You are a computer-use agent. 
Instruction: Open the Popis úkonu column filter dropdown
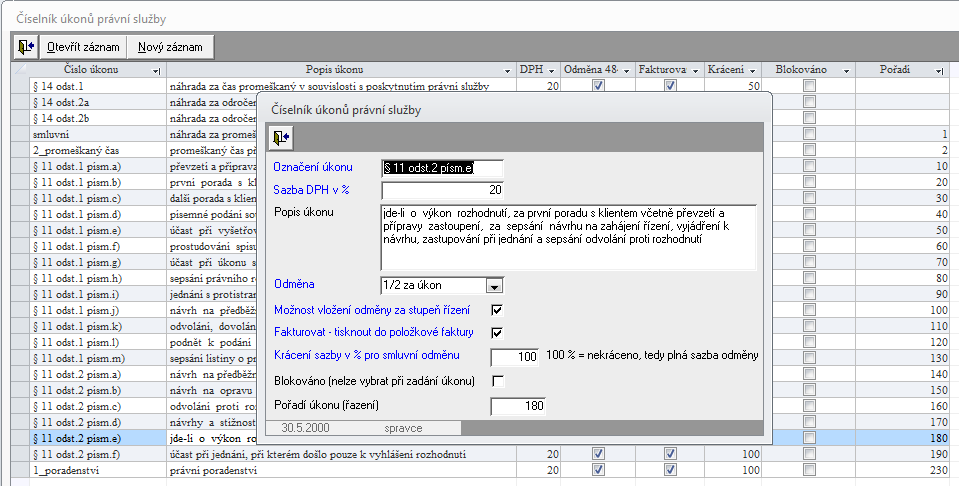coord(507,71)
